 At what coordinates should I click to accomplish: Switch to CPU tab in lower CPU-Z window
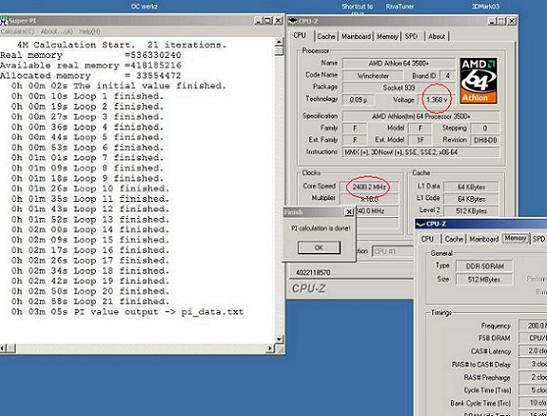pyautogui.click(x=427, y=239)
